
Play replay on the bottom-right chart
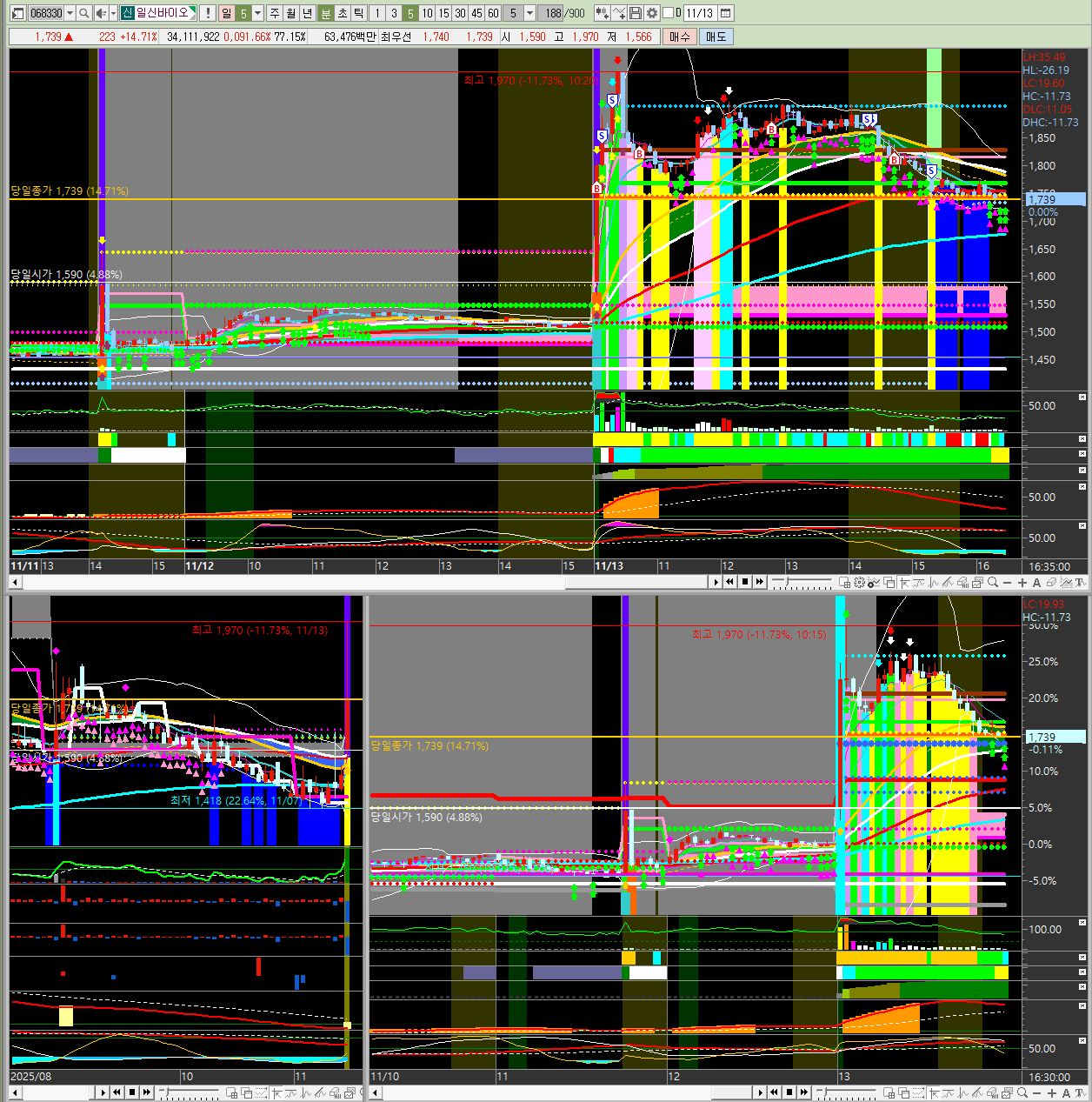click(762, 1092)
